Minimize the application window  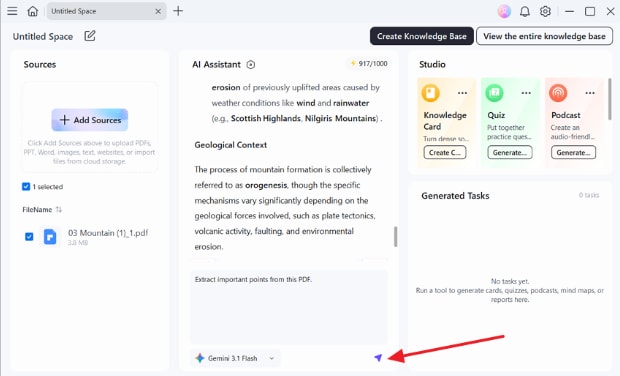[x=569, y=11]
